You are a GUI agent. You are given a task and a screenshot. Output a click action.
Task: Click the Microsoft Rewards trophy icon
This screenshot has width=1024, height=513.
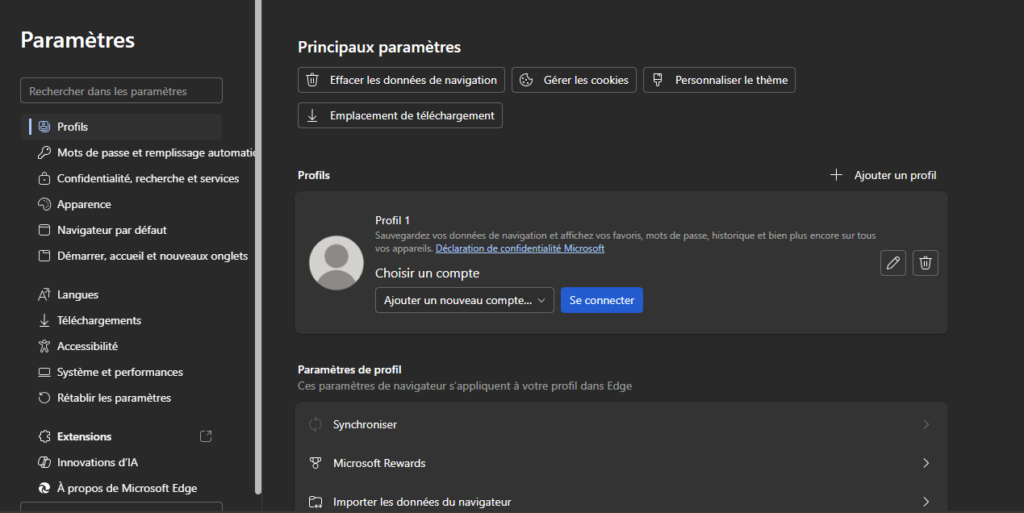click(x=315, y=463)
